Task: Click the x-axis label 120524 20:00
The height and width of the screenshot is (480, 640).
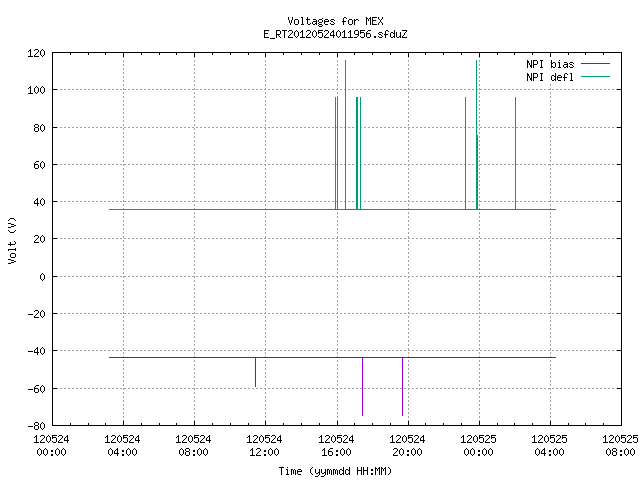Action: tap(407, 446)
